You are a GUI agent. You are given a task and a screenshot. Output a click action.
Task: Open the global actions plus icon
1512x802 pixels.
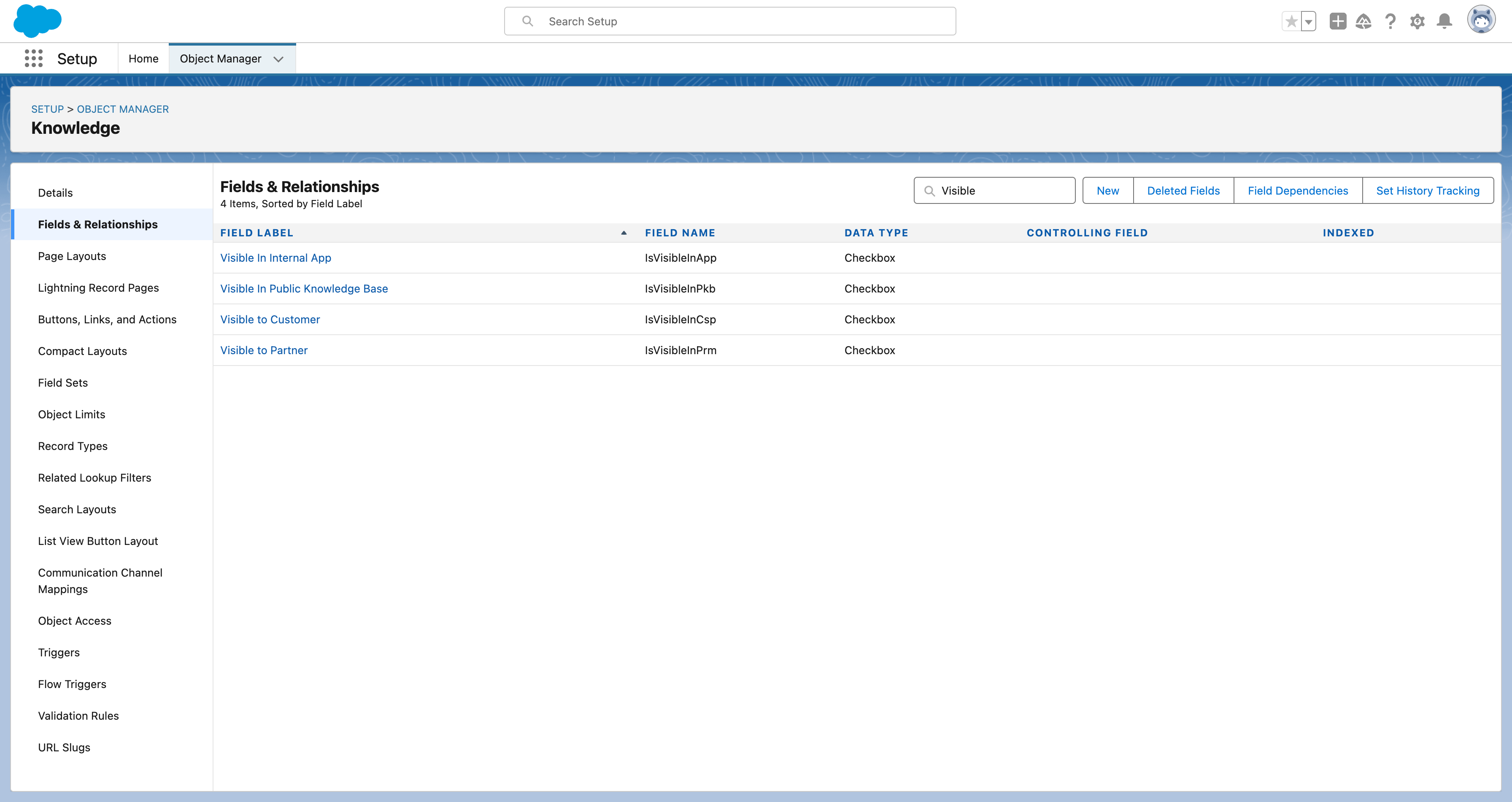(1338, 22)
